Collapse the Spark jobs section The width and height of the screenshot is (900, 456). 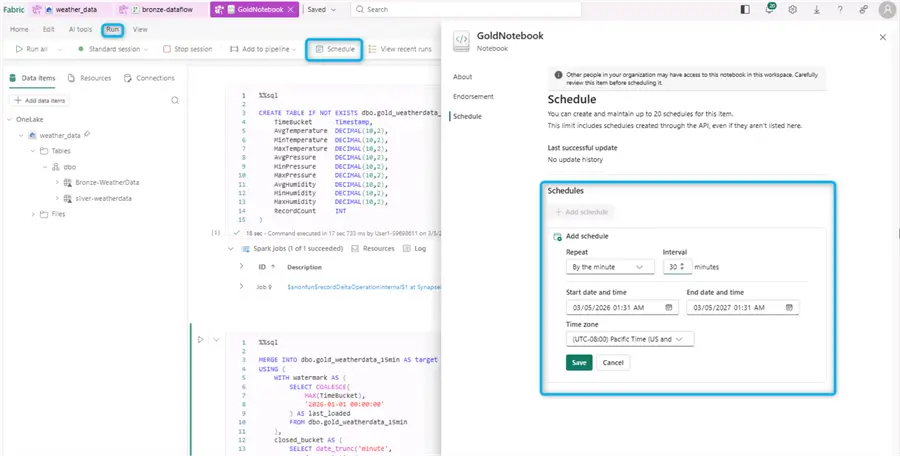(x=231, y=249)
